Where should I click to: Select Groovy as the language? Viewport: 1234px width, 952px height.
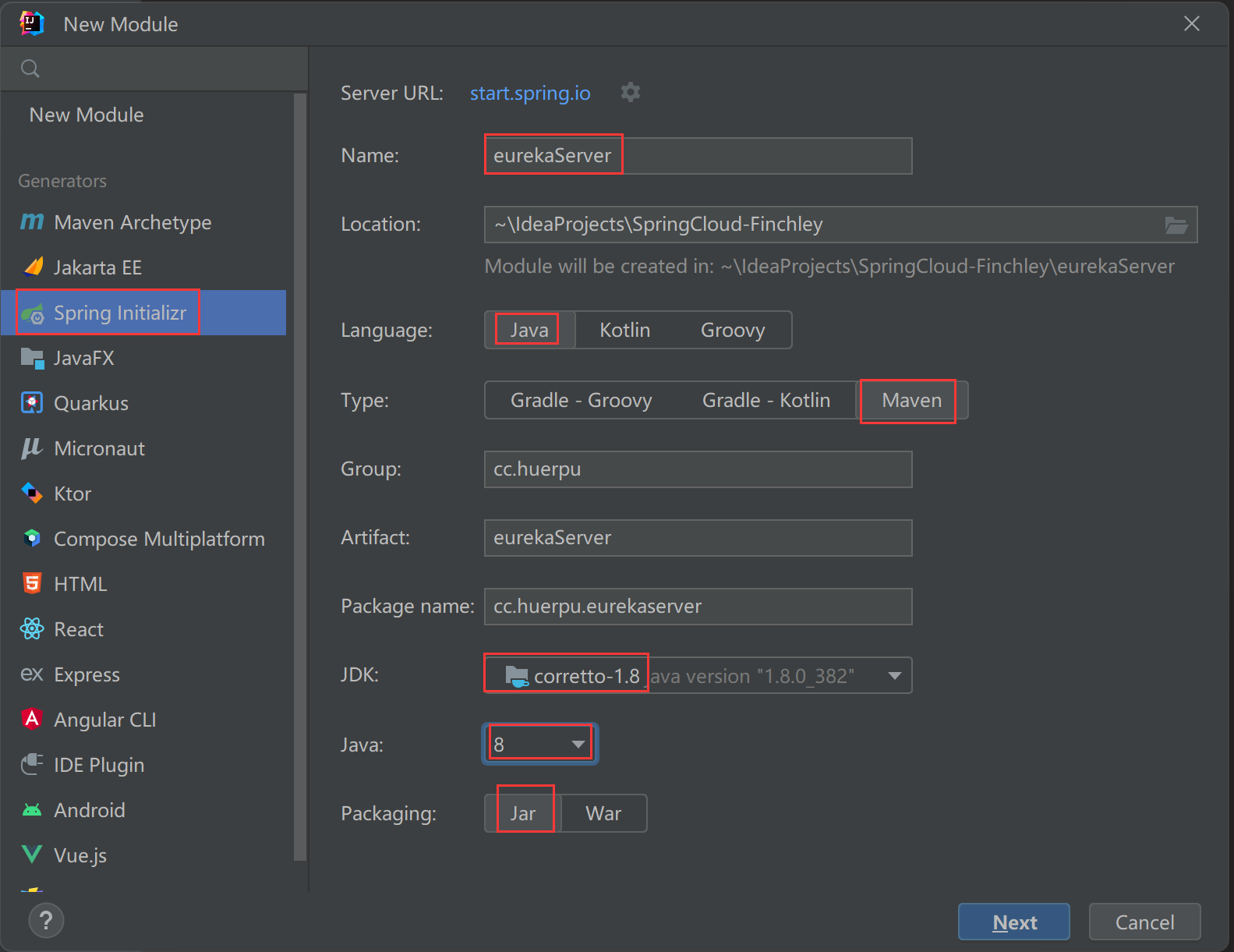[x=732, y=331]
